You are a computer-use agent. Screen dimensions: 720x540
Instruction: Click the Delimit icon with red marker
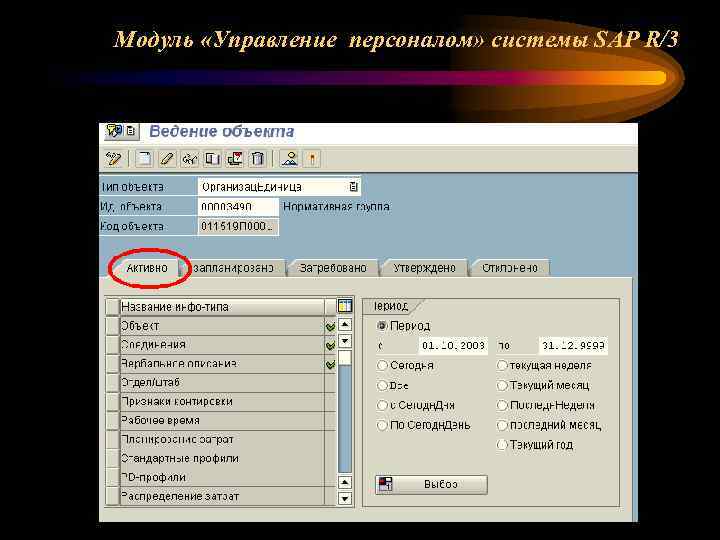tap(235, 159)
